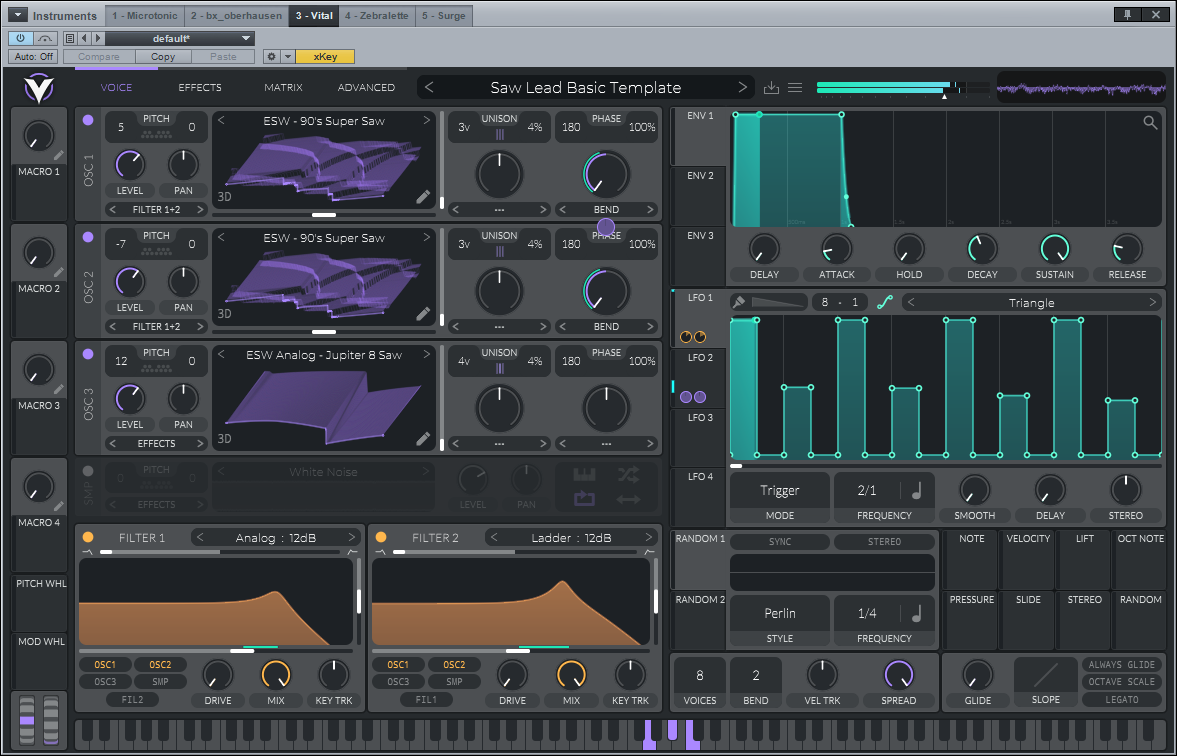
Task: Click the MACRO 1 edit pencil icon
Action: tap(59, 156)
